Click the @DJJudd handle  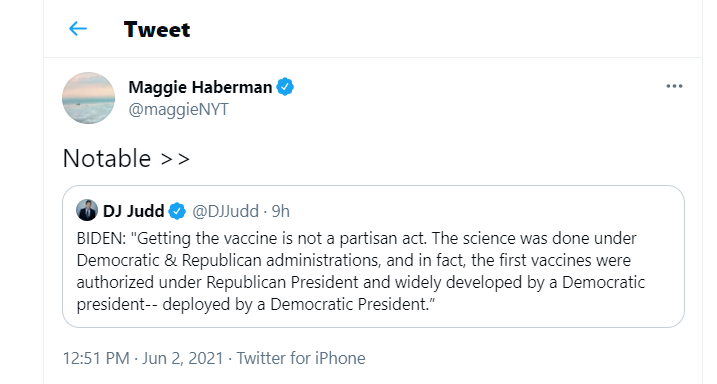[225, 211]
